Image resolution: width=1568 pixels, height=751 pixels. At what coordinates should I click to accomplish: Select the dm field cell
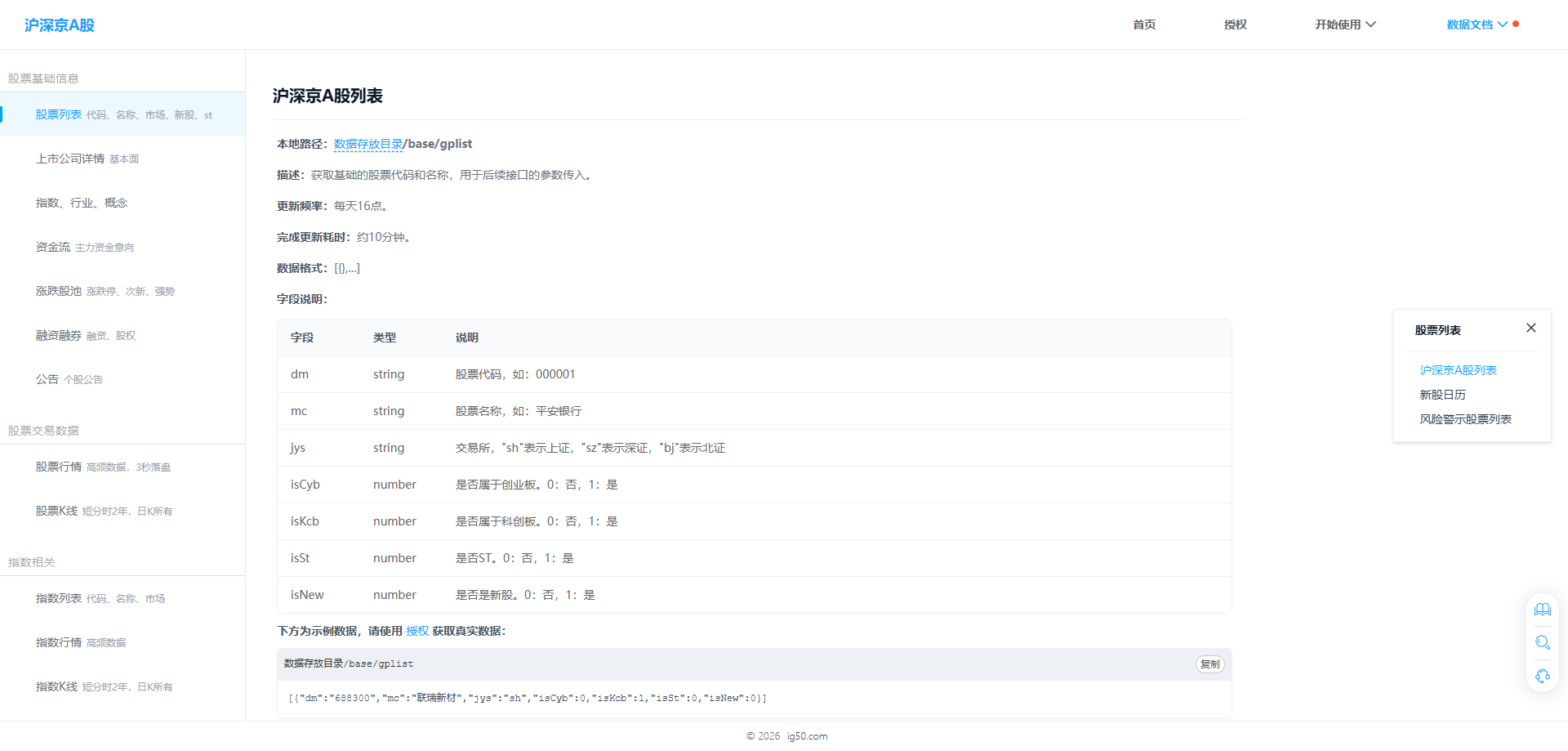coord(319,374)
